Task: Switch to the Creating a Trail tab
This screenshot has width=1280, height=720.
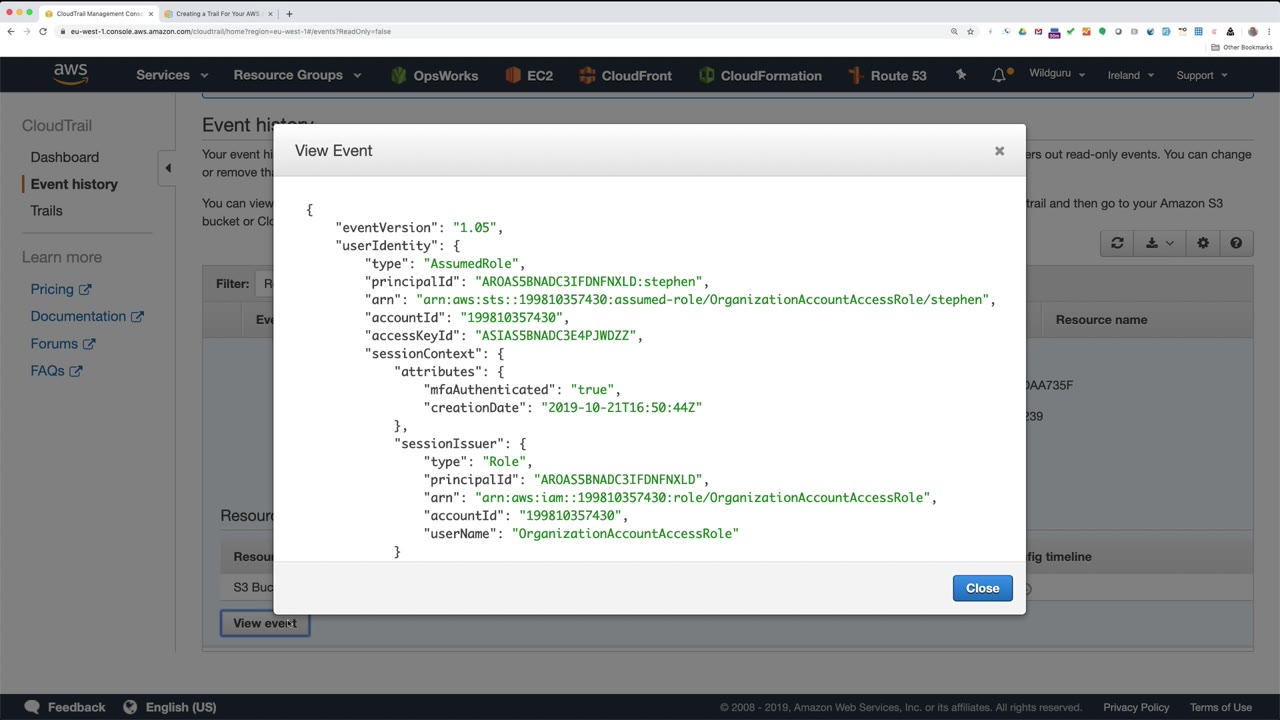Action: point(217,14)
